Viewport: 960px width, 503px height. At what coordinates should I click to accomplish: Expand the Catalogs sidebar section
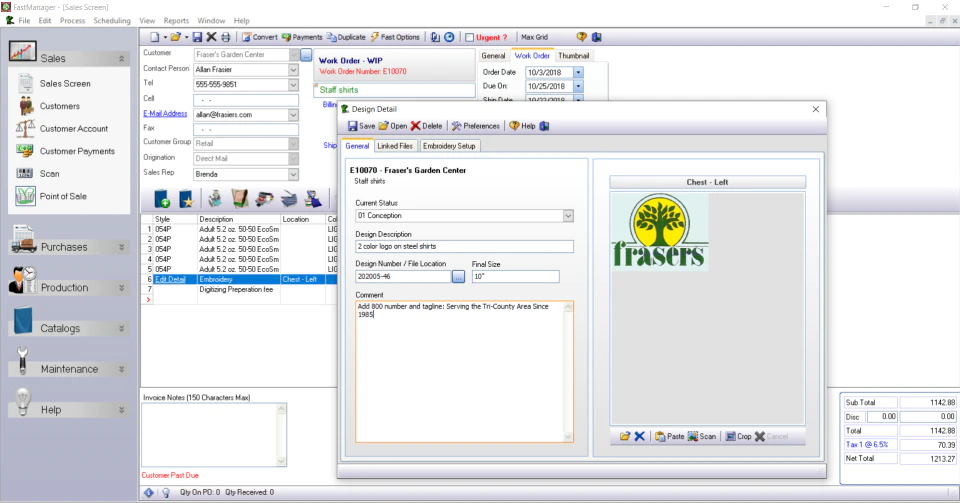pyautogui.click(x=121, y=329)
